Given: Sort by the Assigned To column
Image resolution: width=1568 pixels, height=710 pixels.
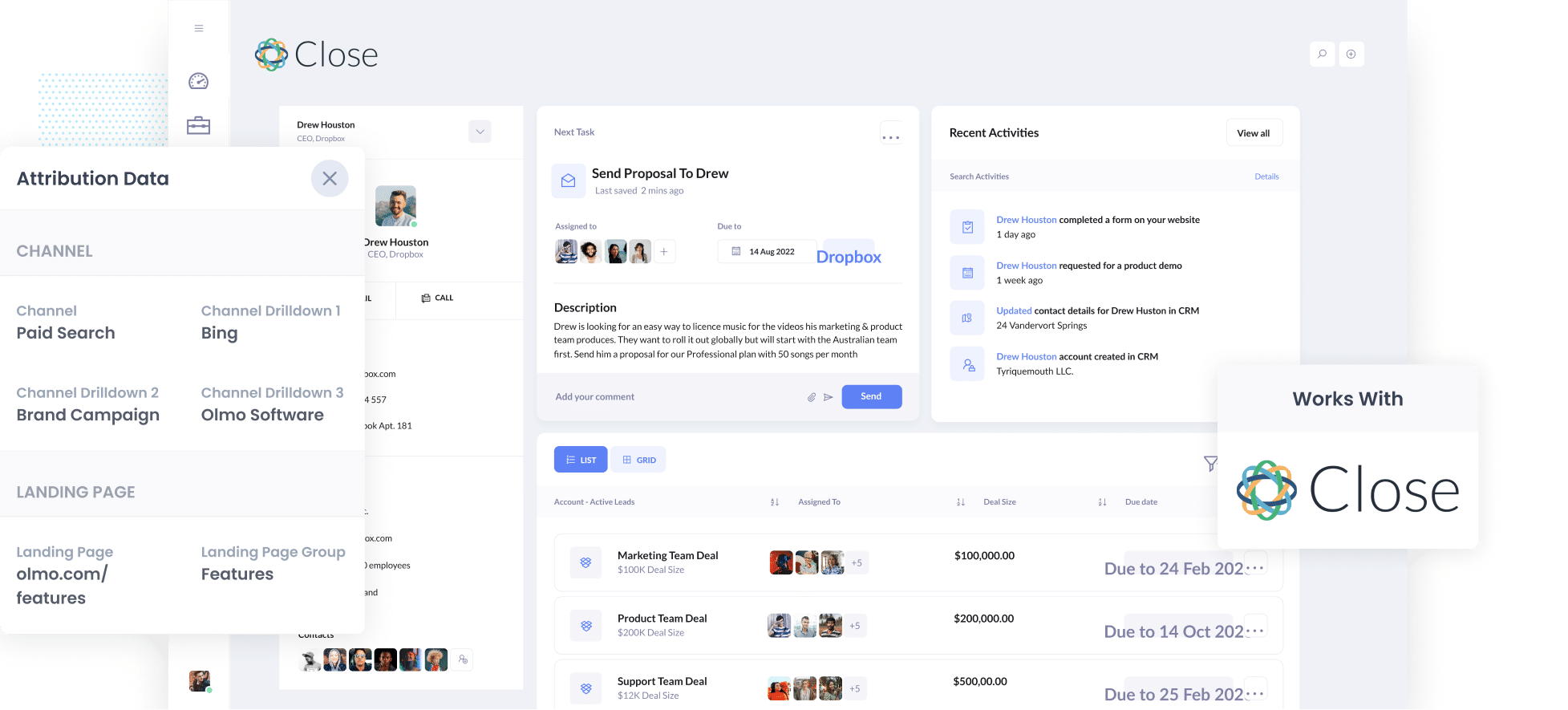Looking at the screenshot, I should coord(961,502).
